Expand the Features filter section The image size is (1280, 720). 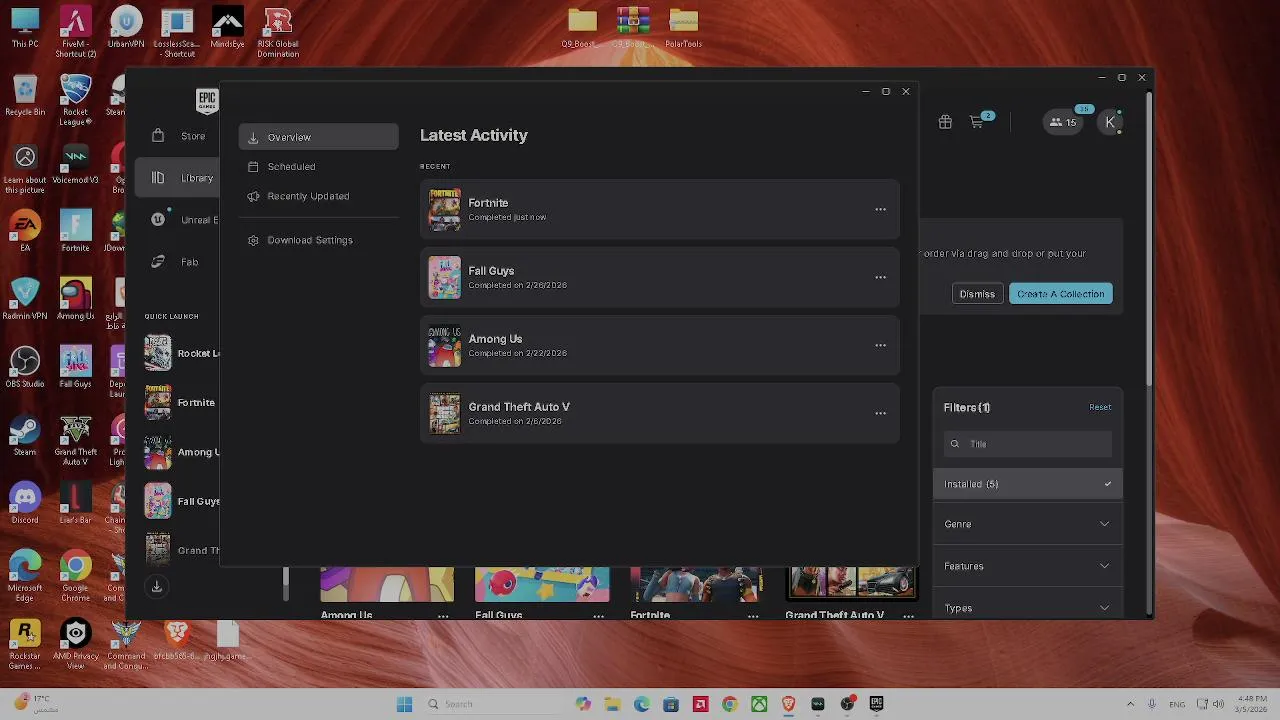point(1028,566)
